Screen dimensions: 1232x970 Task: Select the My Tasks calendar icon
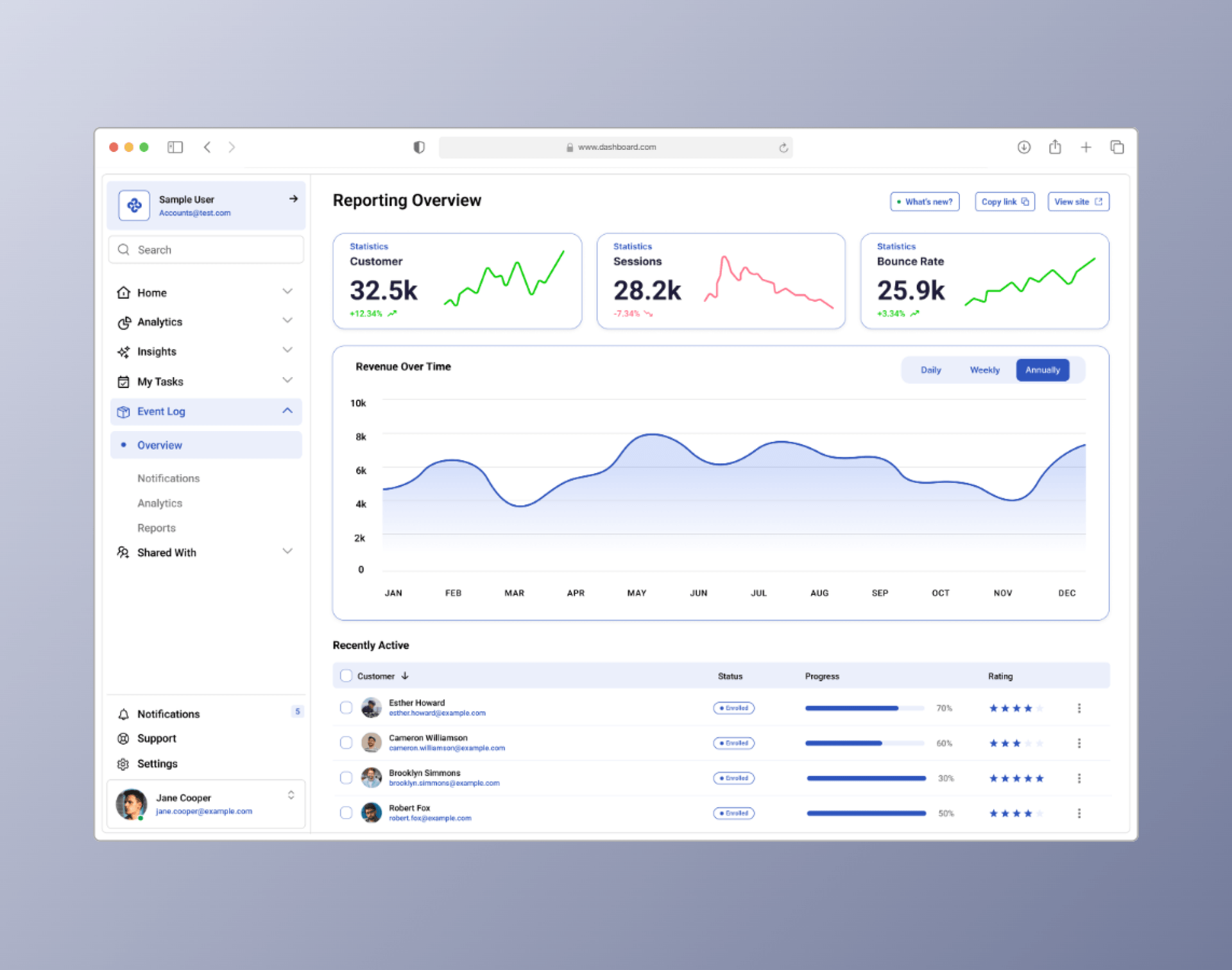[x=124, y=381]
